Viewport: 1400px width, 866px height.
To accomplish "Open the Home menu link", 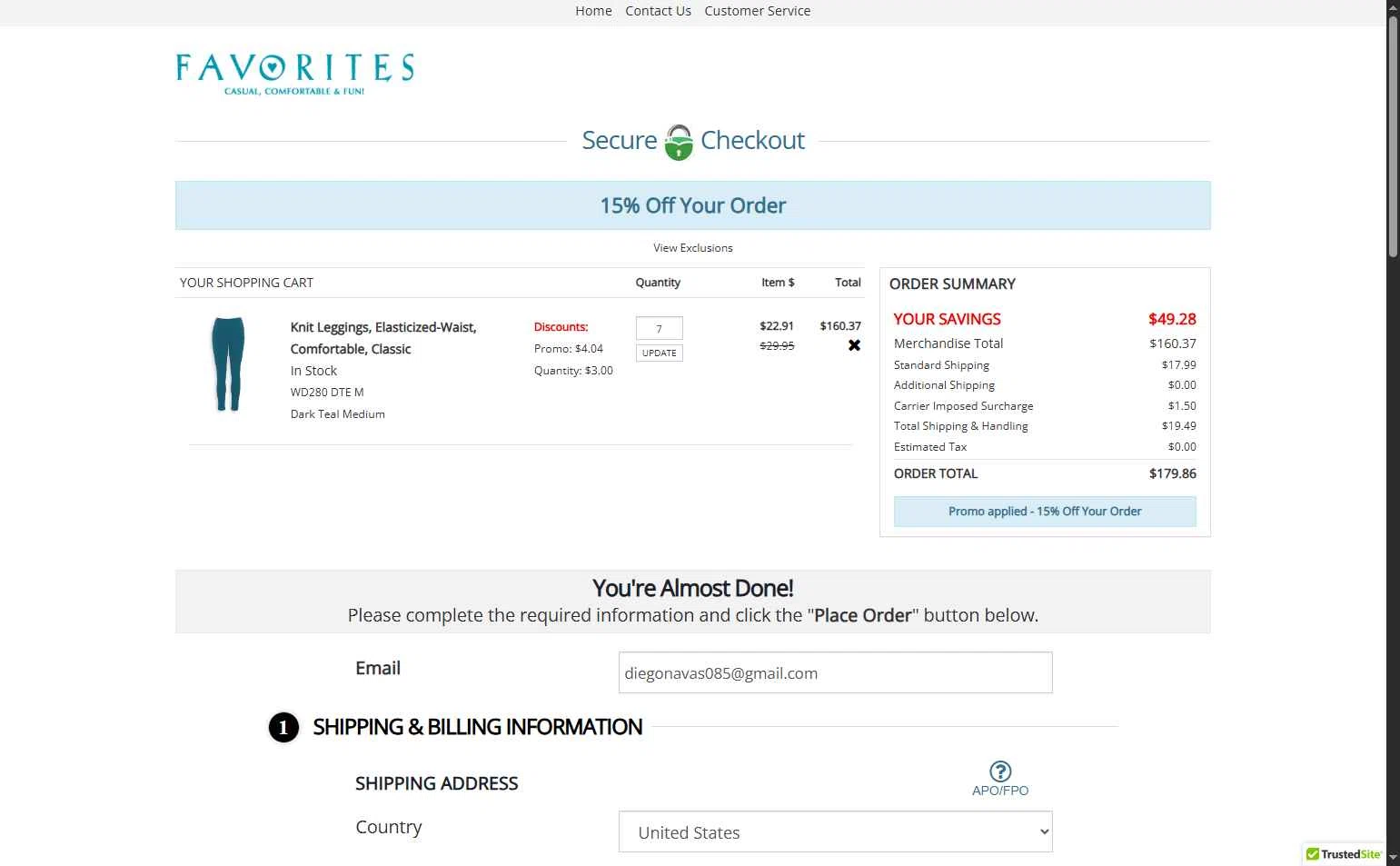I will 593,11.
